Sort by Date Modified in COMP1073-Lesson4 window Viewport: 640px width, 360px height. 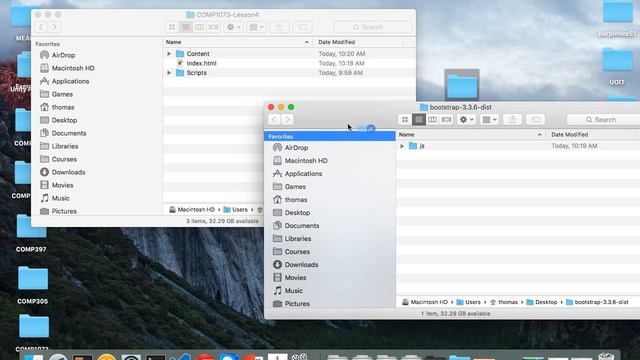358,42
